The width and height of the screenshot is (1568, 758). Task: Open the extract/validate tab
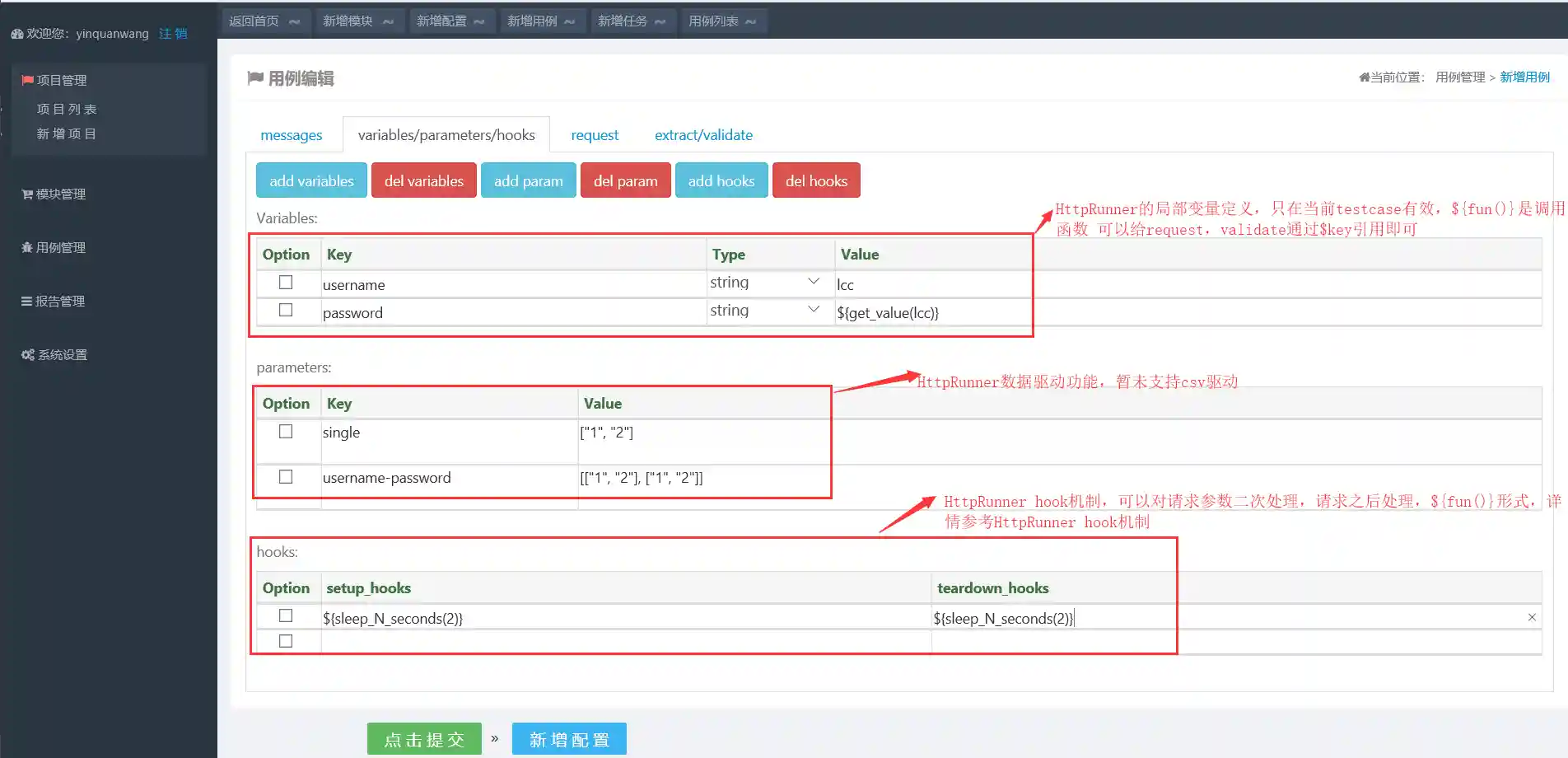point(703,135)
